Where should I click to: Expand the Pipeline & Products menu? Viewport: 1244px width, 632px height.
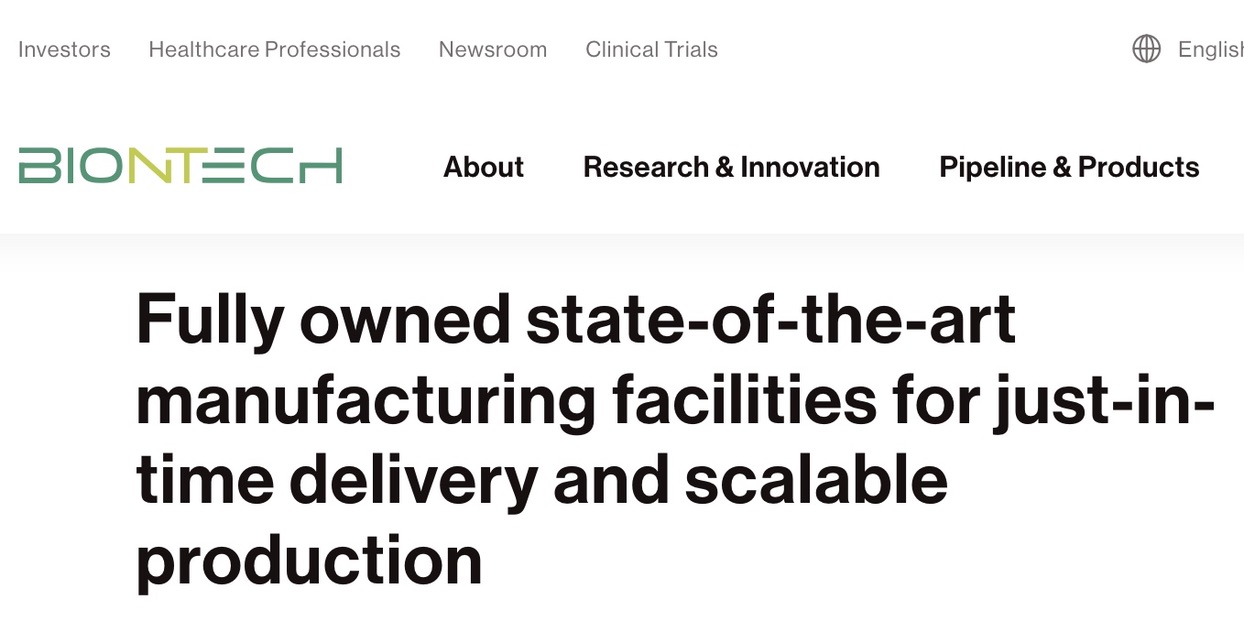(x=1069, y=167)
